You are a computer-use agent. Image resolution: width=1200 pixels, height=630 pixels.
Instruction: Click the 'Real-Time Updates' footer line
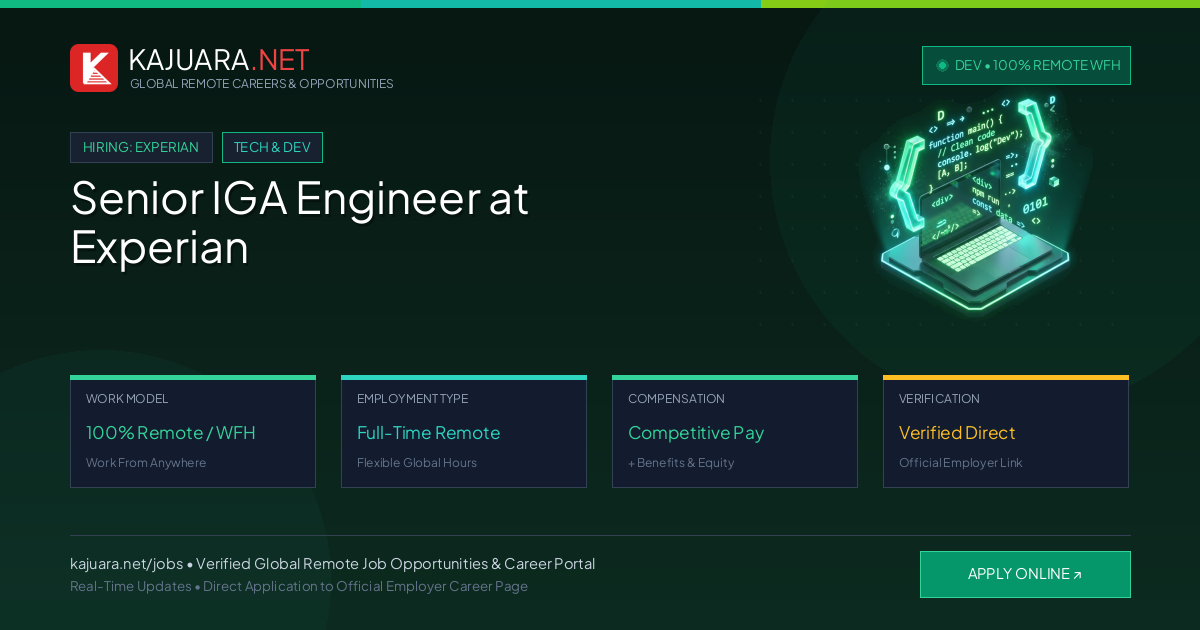(299, 586)
